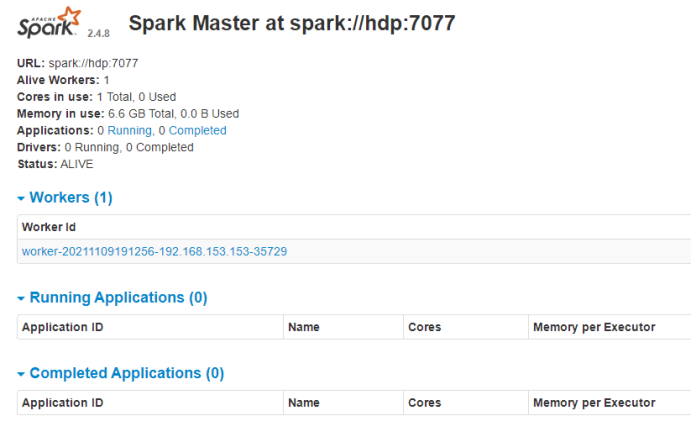Open the Running Applications (0) heading
The width and height of the screenshot is (692, 437).
(118, 298)
